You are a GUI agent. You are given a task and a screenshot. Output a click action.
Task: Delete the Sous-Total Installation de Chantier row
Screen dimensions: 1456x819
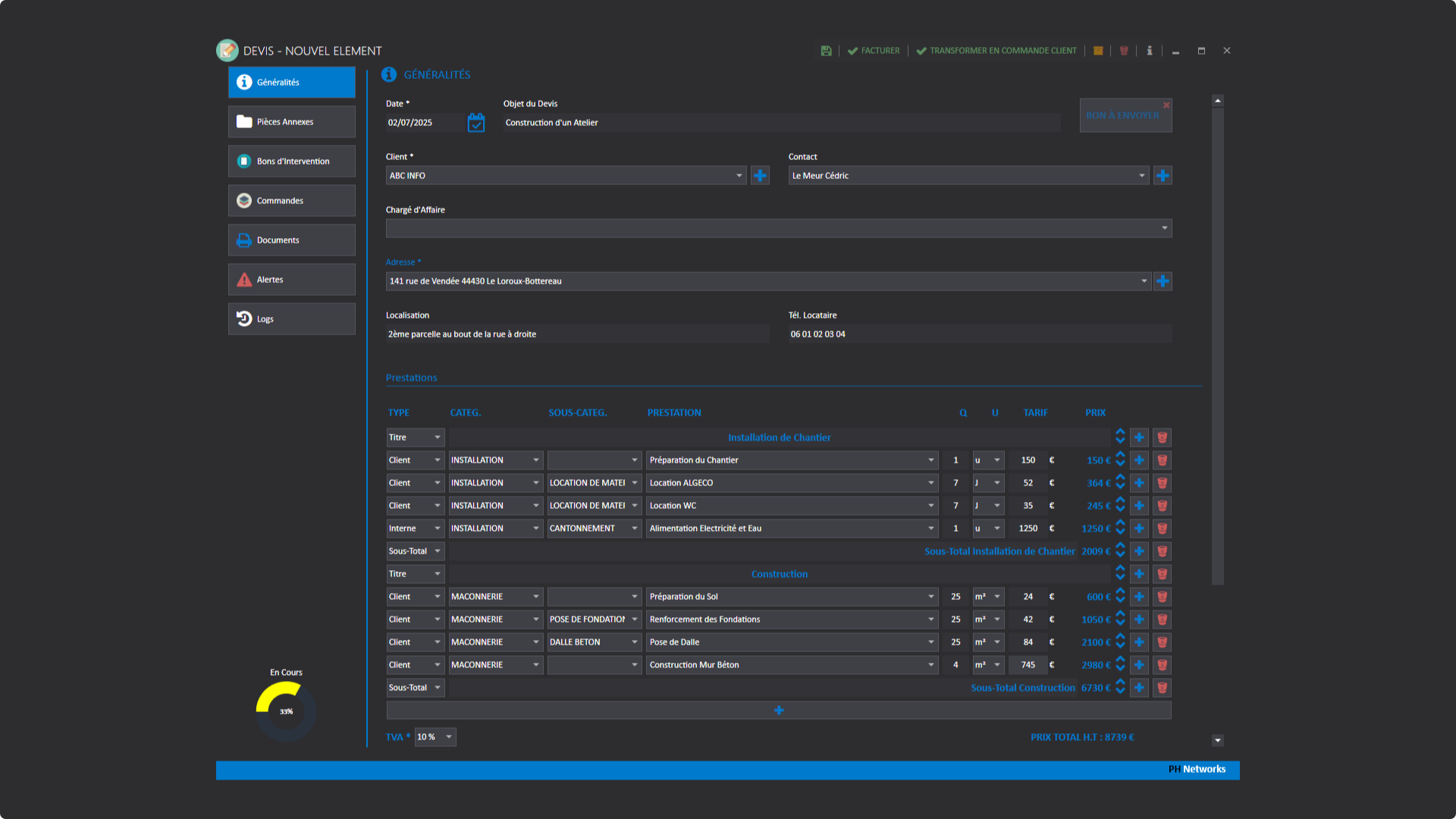click(1162, 551)
